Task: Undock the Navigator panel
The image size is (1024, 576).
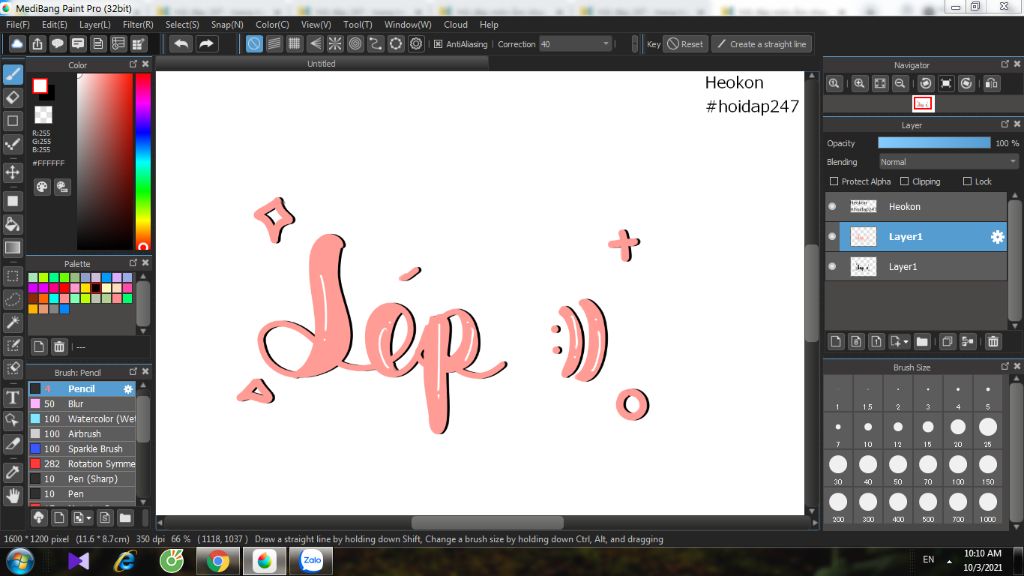Action: pyautogui.click(x=1005, y=64)
